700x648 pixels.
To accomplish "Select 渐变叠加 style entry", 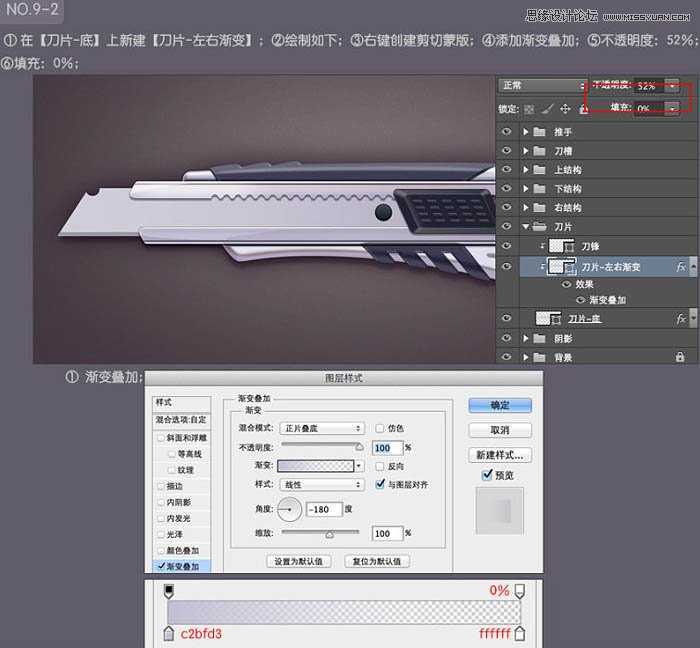I will [182, 566].
